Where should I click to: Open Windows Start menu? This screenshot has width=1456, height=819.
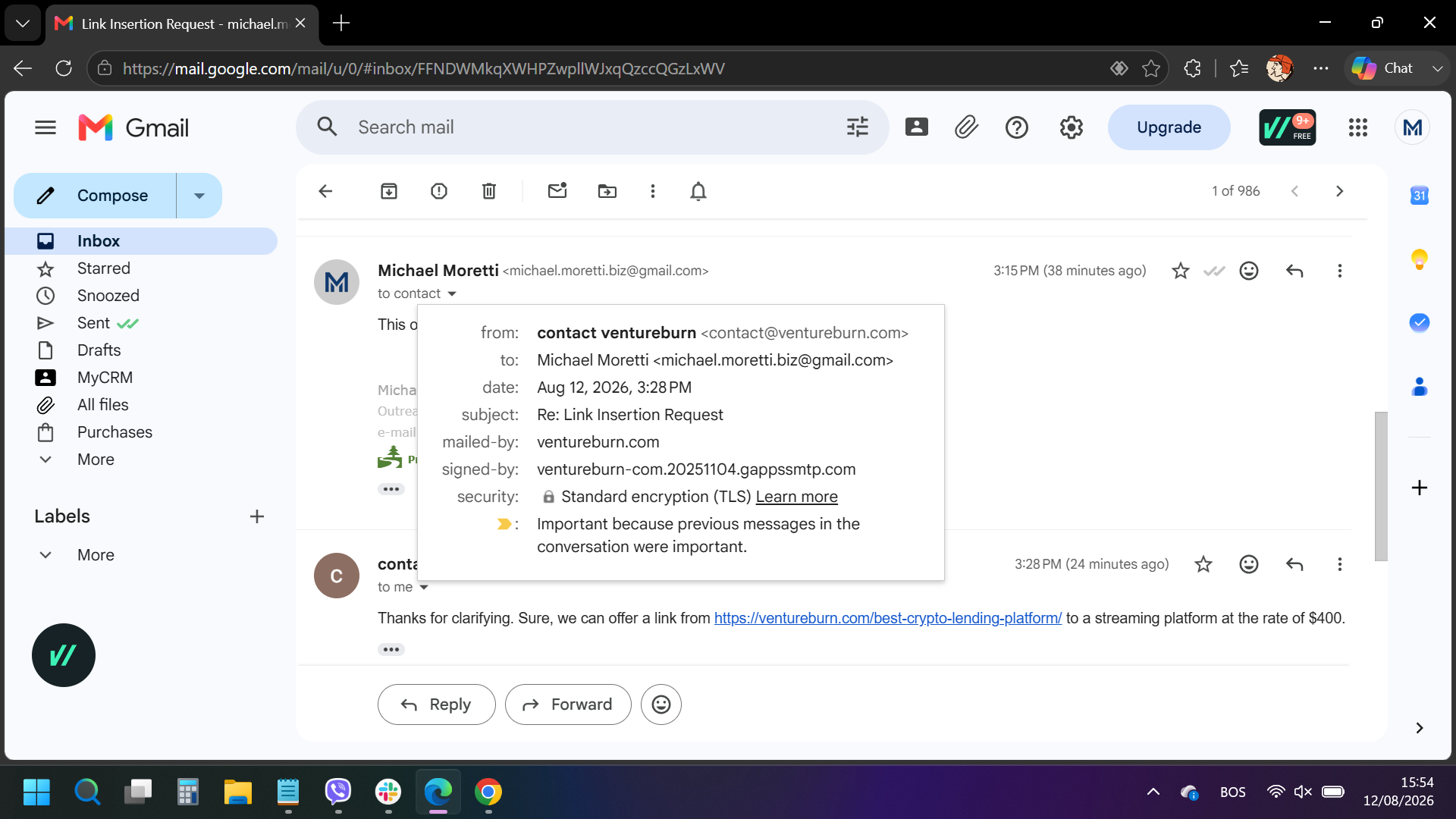[x=36, y=792]
